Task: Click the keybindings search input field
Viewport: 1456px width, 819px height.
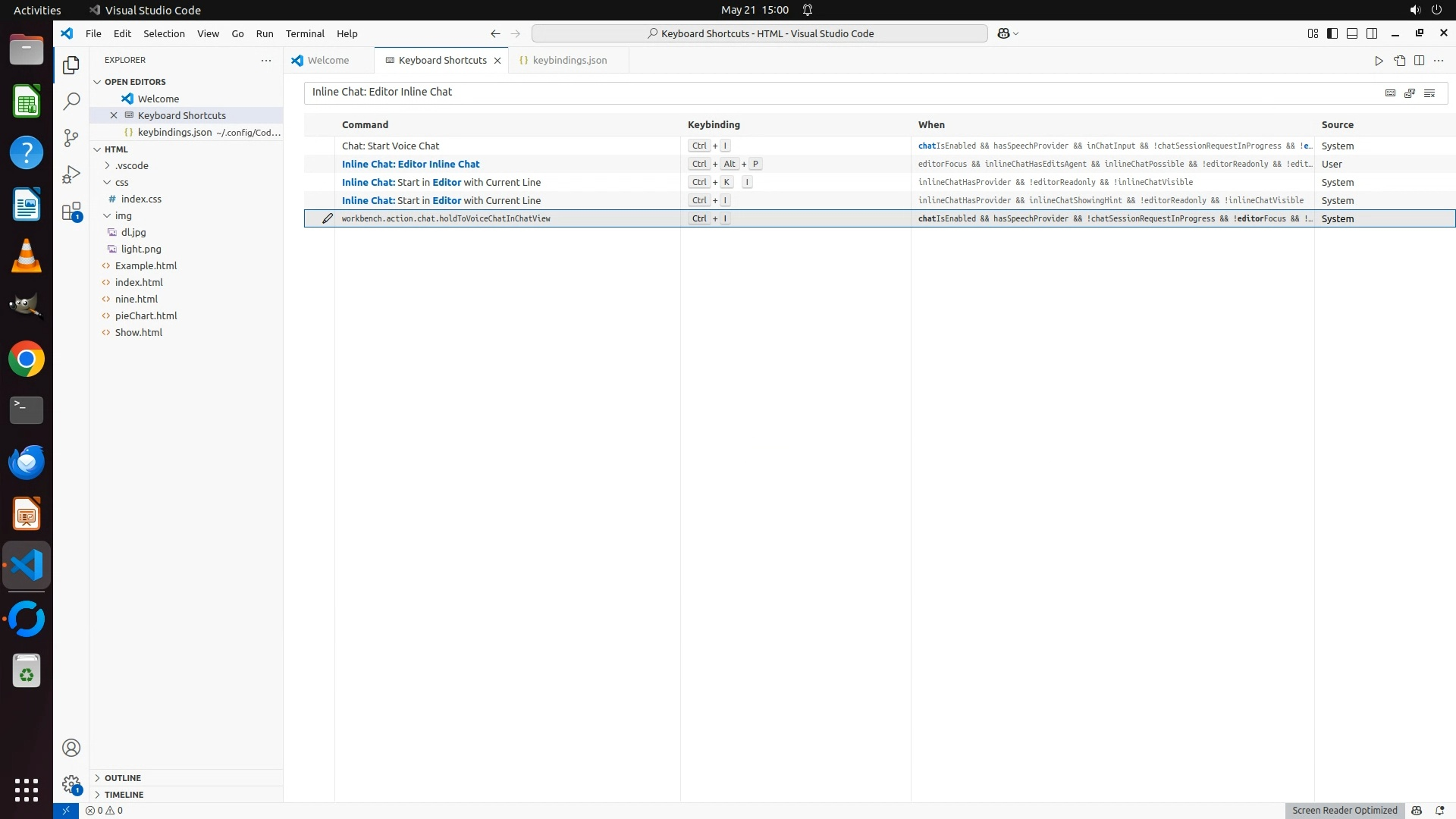Action: pos(834,93)
